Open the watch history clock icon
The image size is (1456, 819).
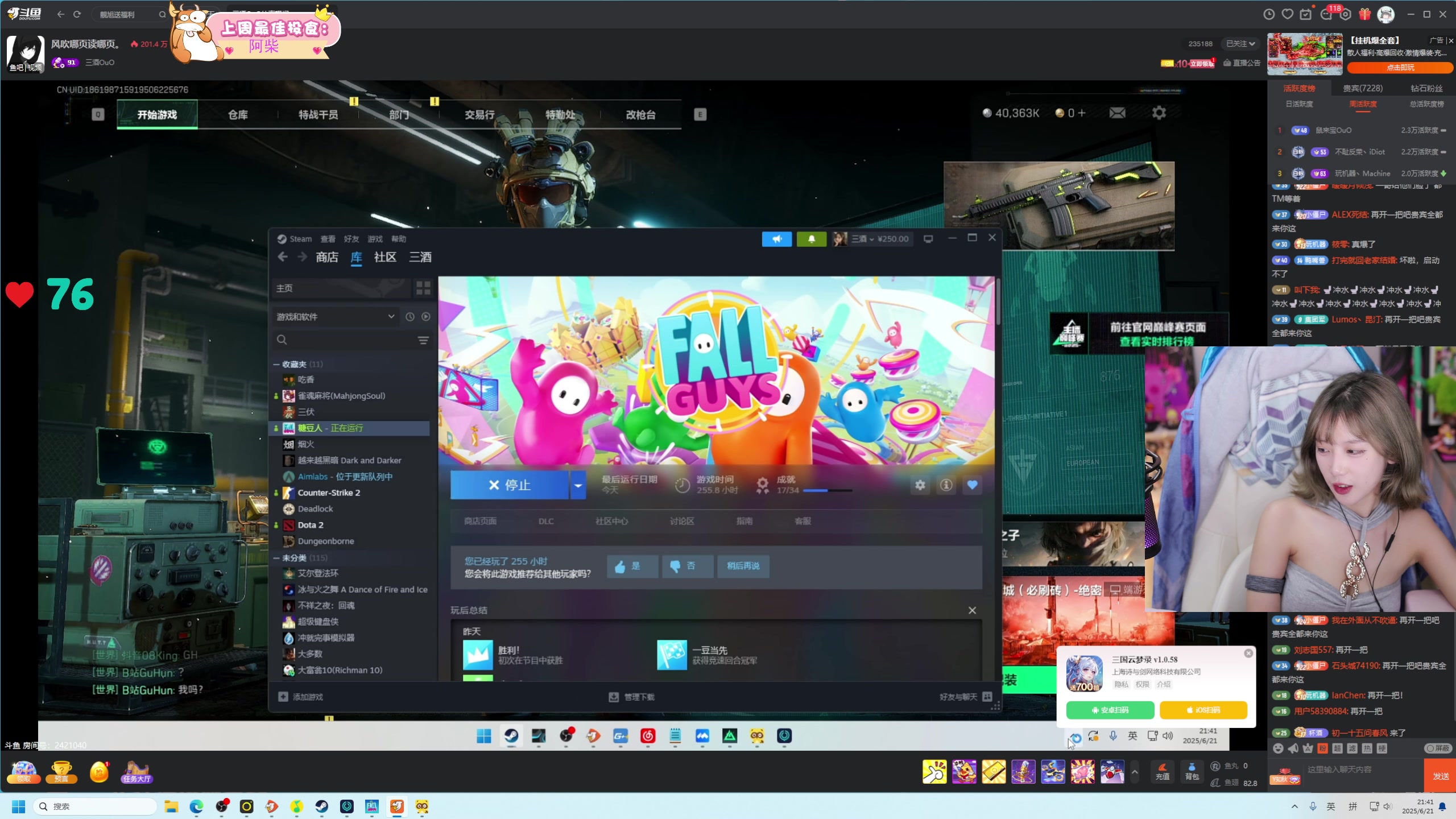tap(1269, 14)
